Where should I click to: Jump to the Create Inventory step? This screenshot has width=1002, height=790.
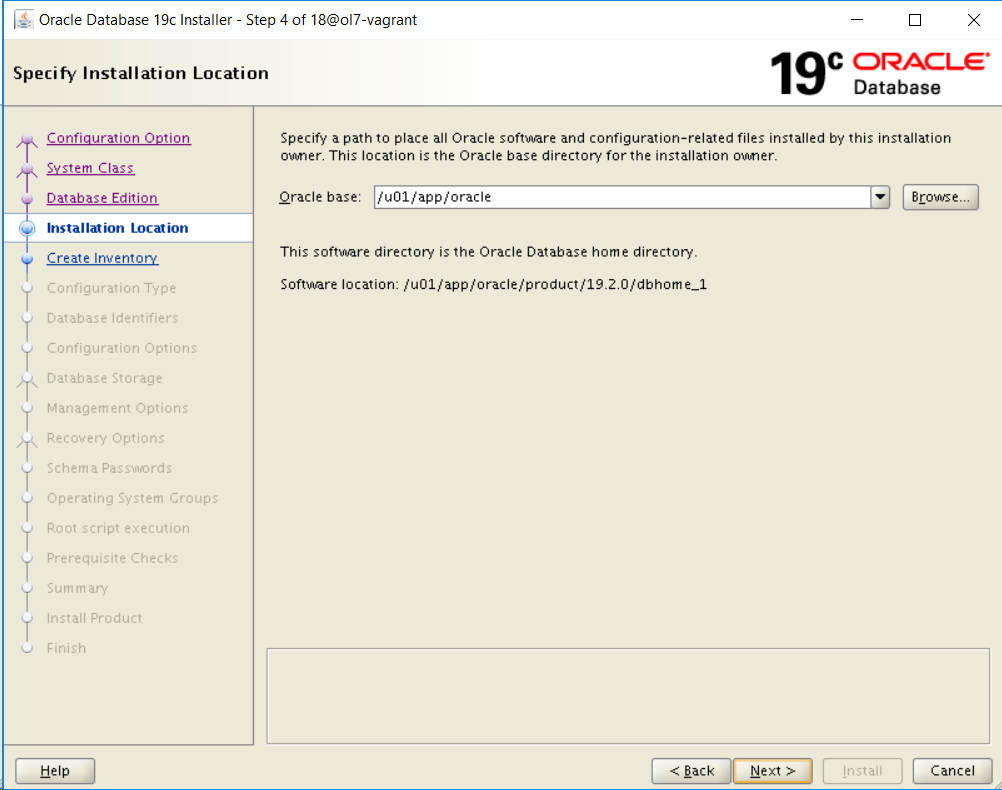coord(102,258)
